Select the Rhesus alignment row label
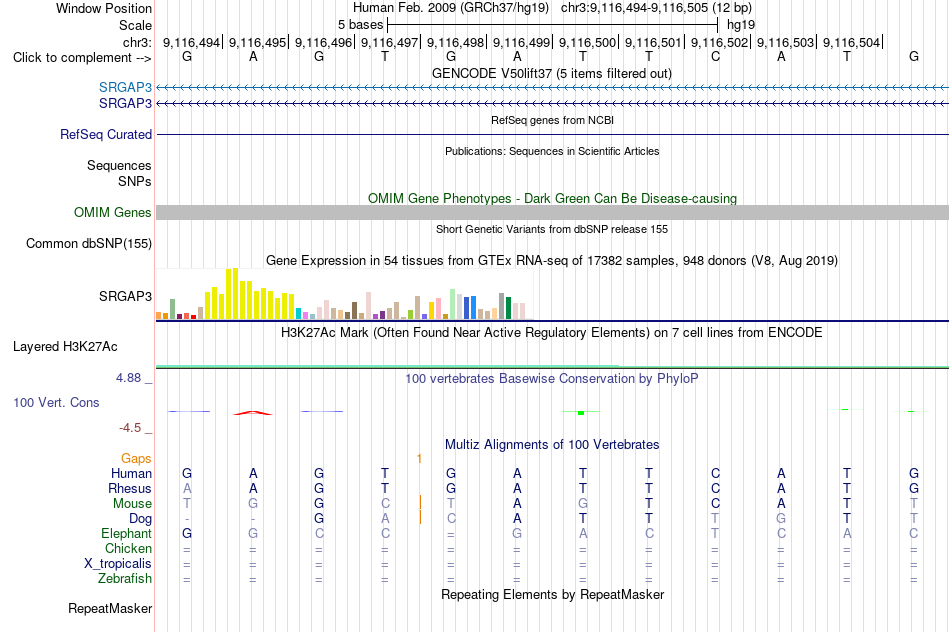 (130, 488)
